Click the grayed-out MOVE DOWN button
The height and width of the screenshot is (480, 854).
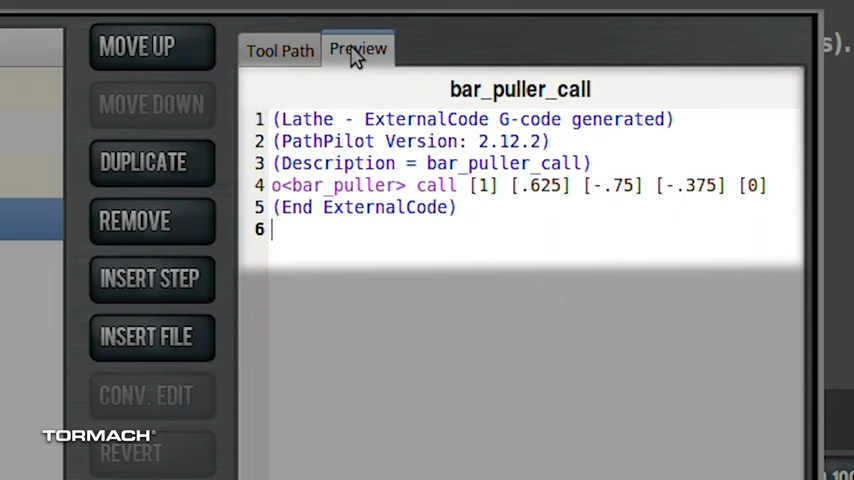click(x=151, y=105)
